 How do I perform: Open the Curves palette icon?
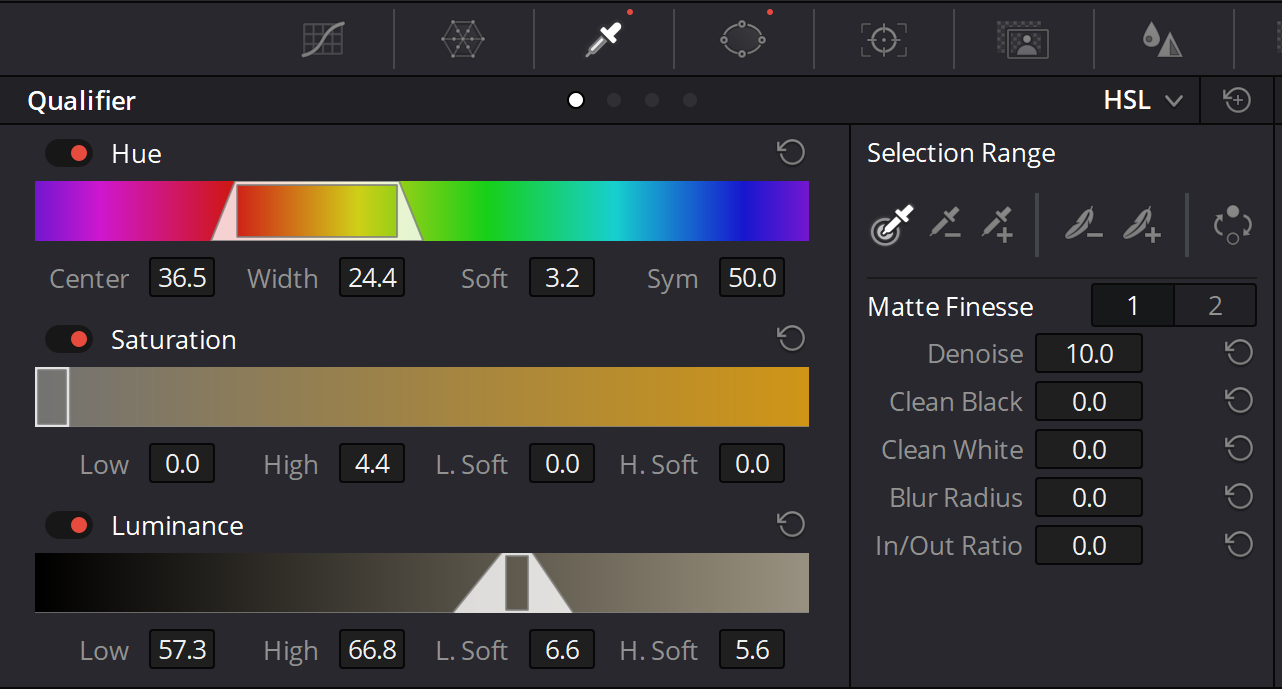[323, 39]
